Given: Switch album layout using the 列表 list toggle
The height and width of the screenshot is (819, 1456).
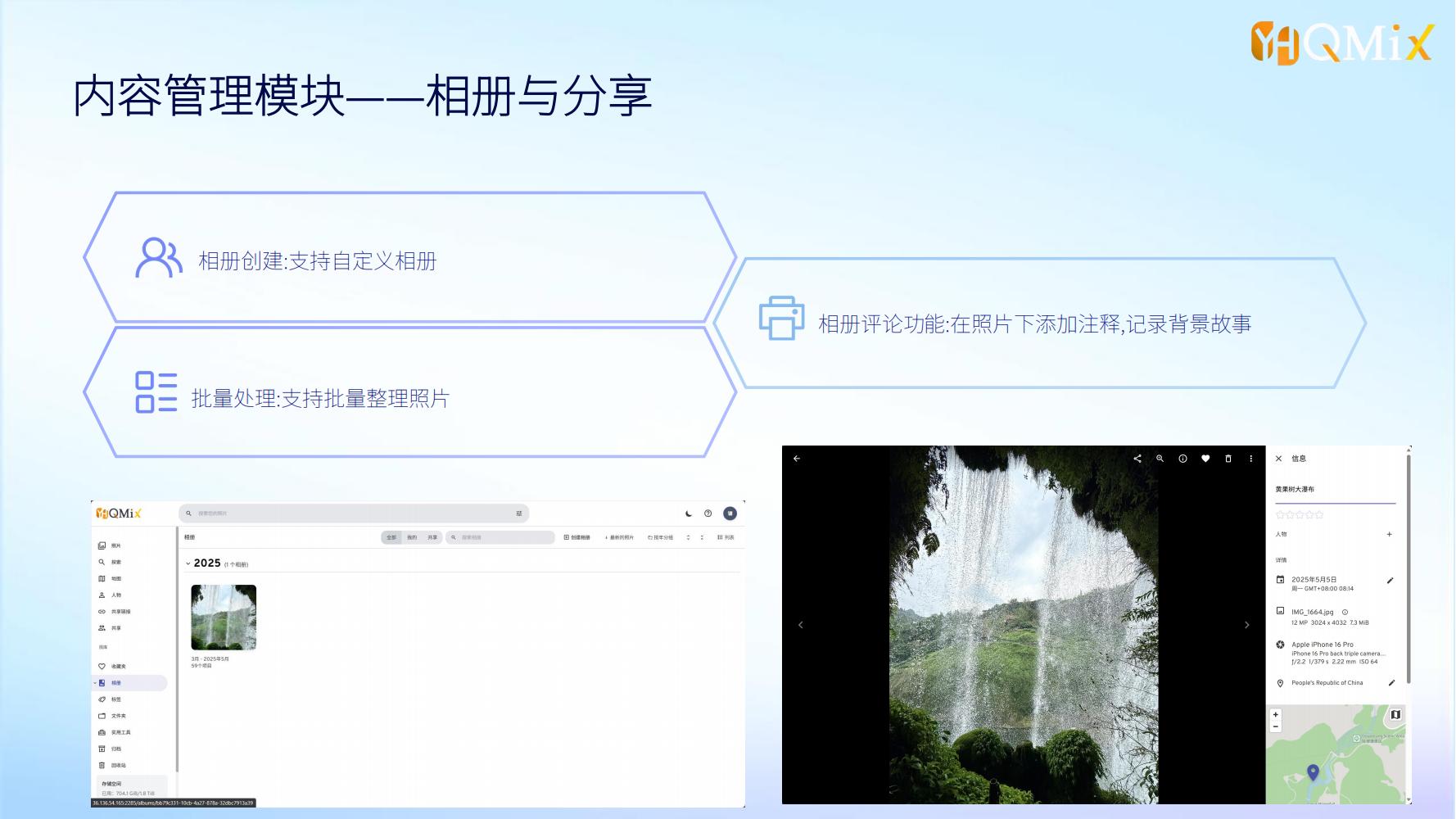Looking at the screenshot, I should 726,537.
